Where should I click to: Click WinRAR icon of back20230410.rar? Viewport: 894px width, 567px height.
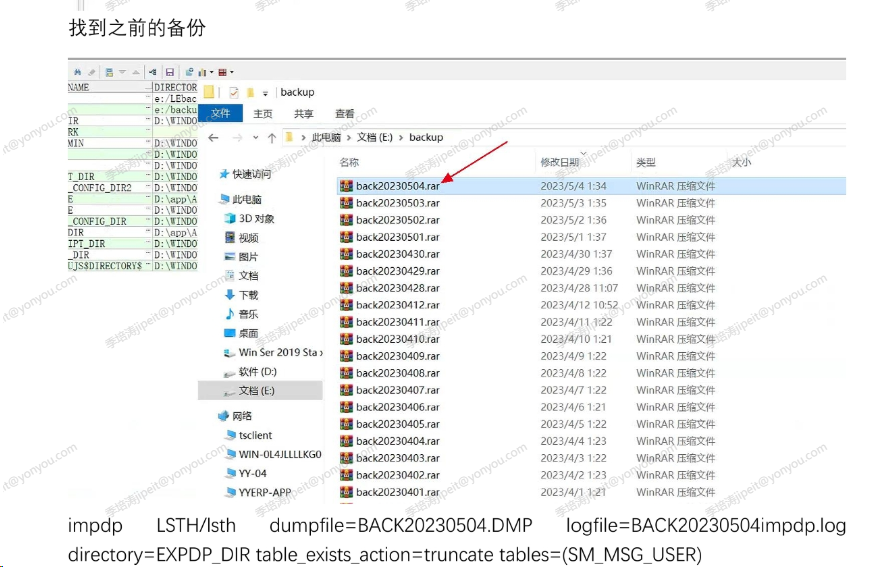[346, 339]
